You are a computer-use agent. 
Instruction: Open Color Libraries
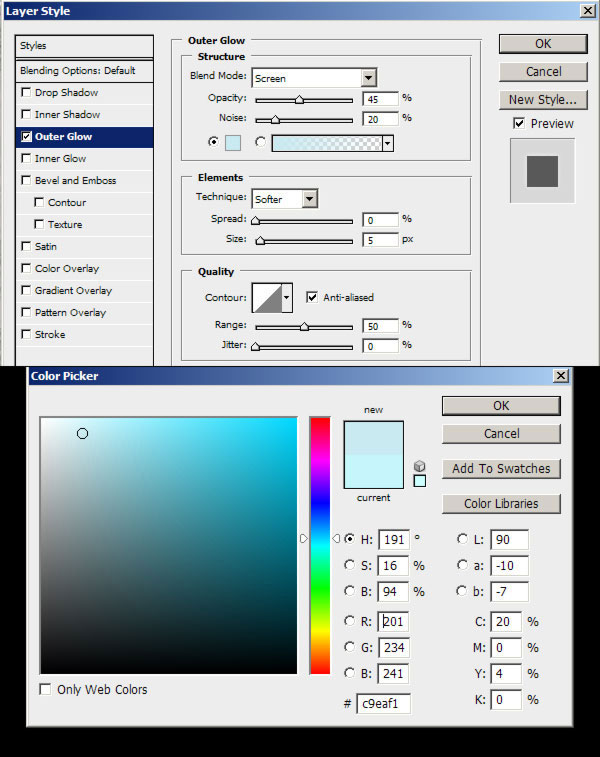pyautogui.click(x=501, y=503)
